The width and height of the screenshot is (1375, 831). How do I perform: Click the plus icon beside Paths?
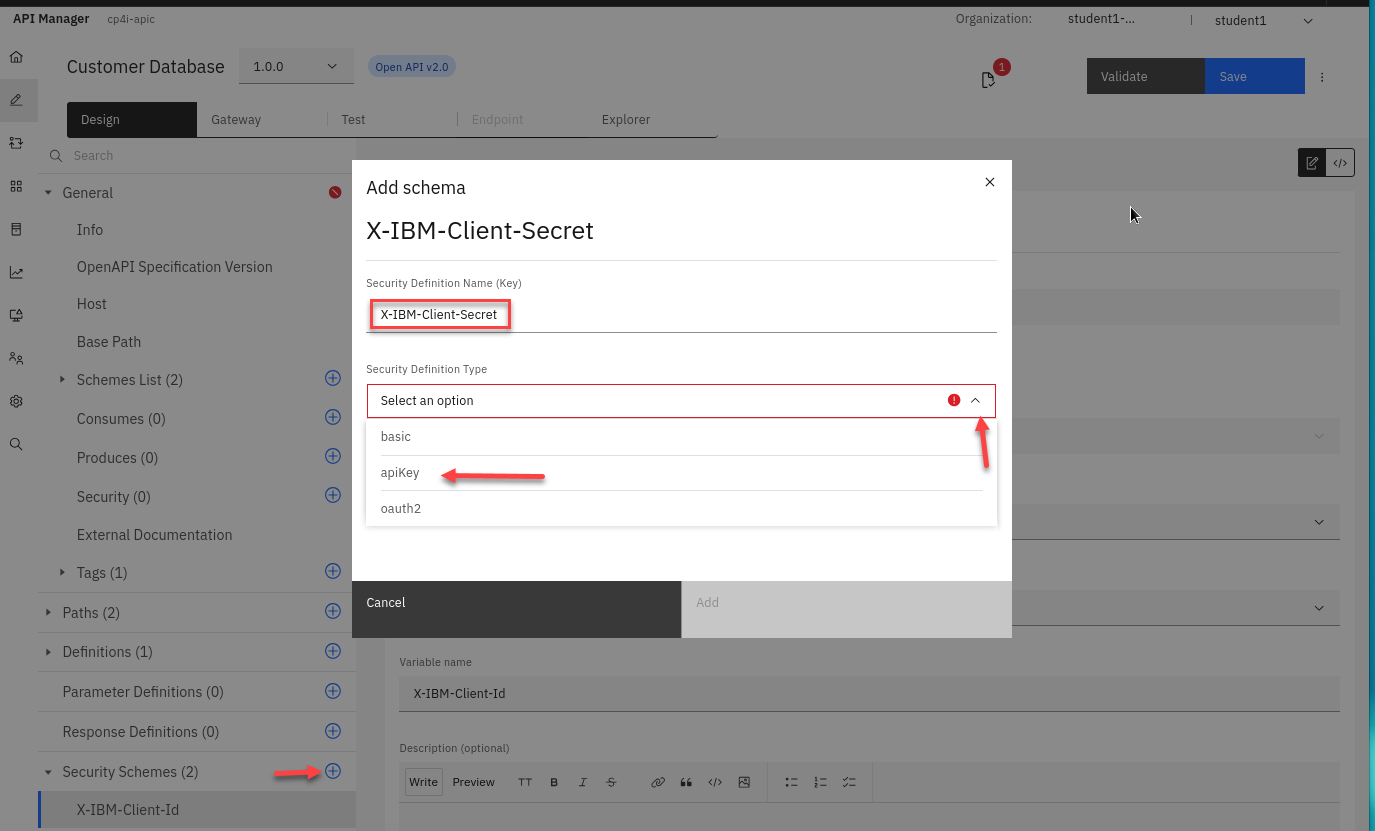(333, 611)
